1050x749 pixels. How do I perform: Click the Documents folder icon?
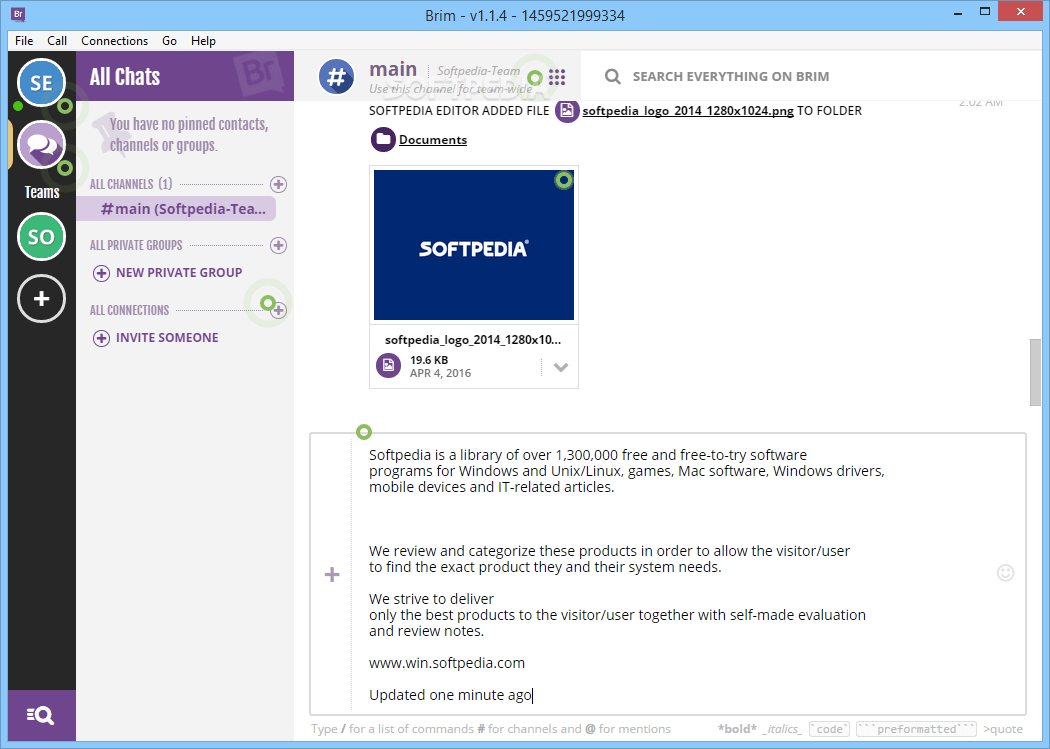[383, 139]
